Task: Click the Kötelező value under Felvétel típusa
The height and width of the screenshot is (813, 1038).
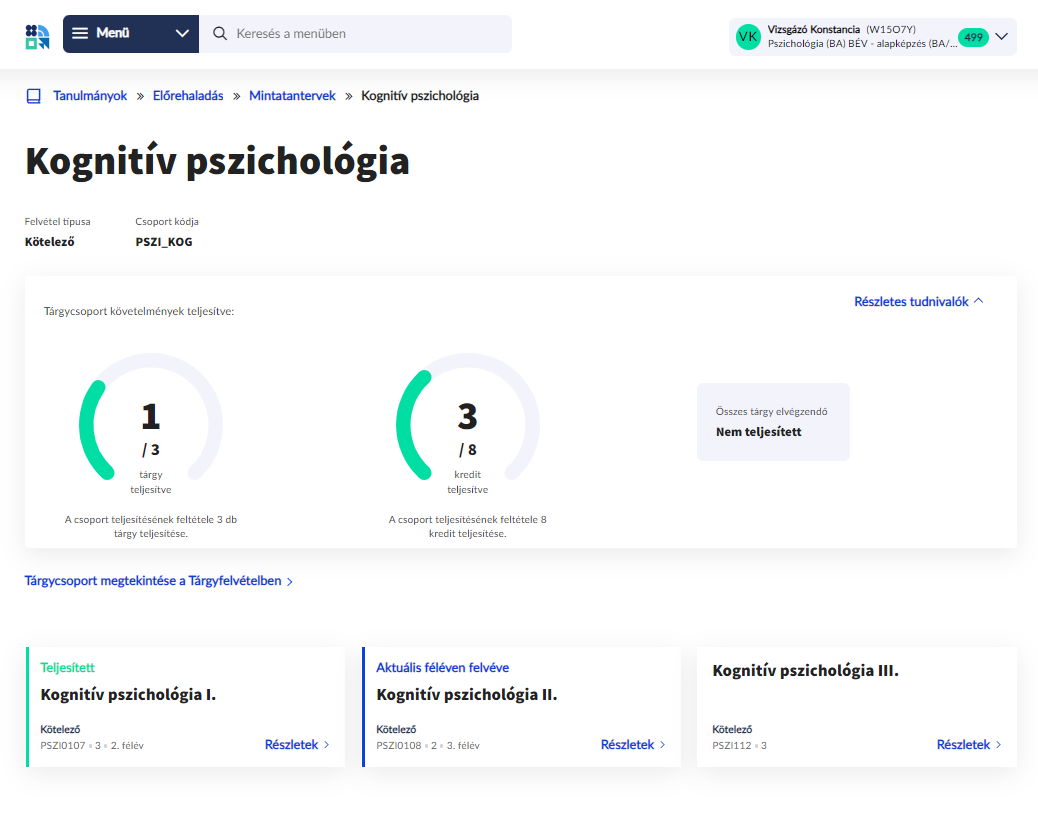Action: click(50, 242)
